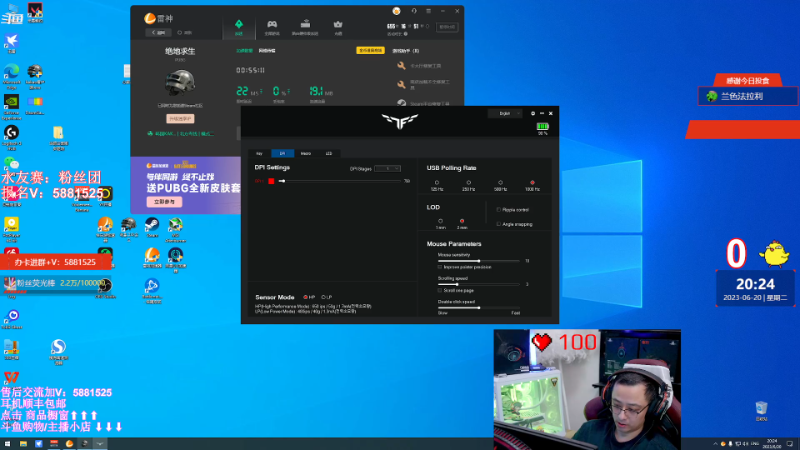Image resolution: width=800 pixels, height=450 pixels.
Task: Open the WPS Office desktop icon
Action: [11, 378]
